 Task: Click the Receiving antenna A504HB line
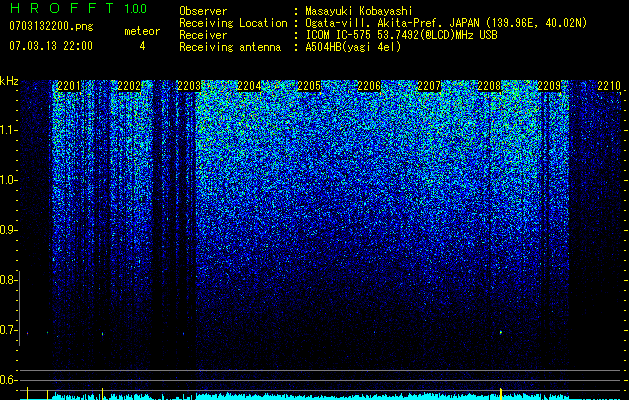[x=290, y=47]
